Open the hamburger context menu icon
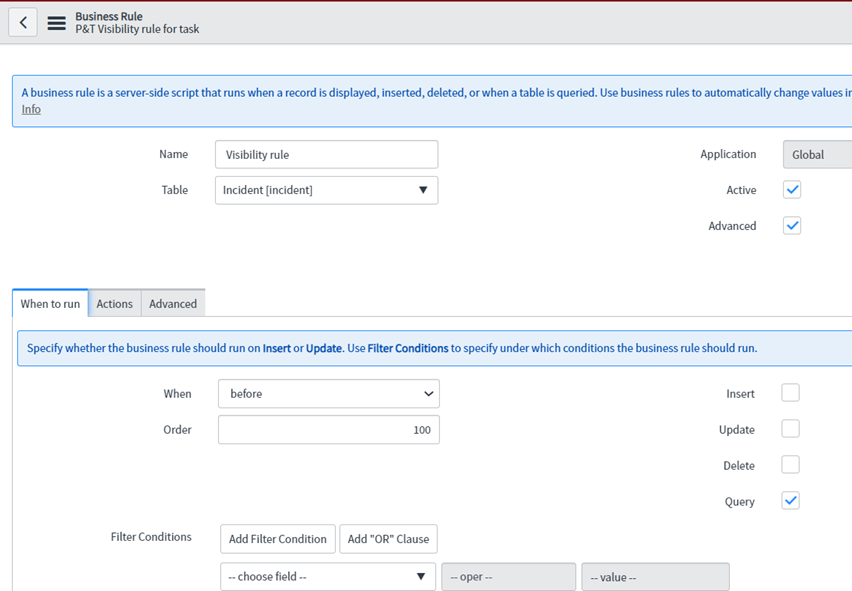Screen dimensions: 852x591 (x=57, y=23)
